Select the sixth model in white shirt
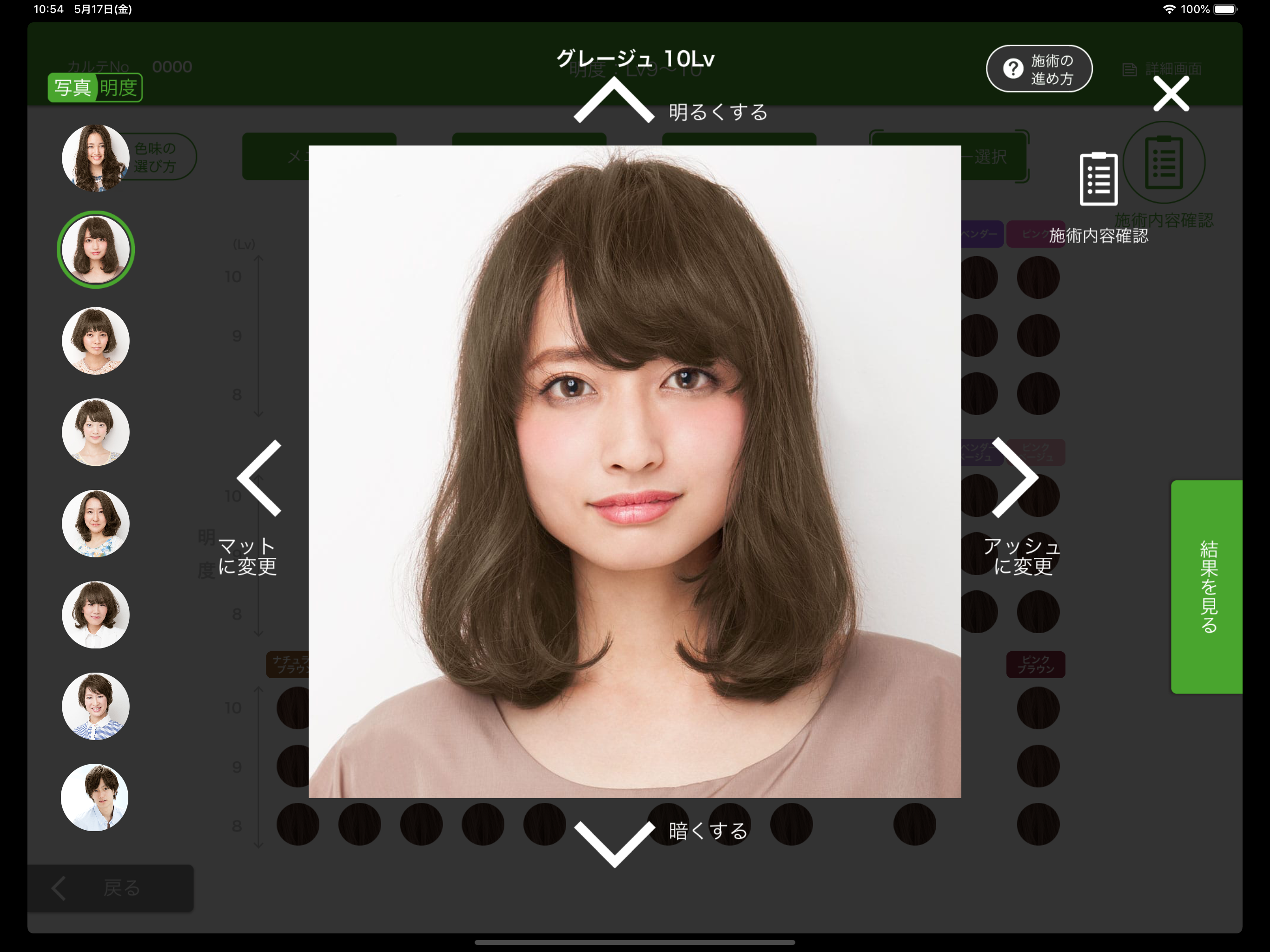This screenshot has width=1270, height=952. click(95, 615)
